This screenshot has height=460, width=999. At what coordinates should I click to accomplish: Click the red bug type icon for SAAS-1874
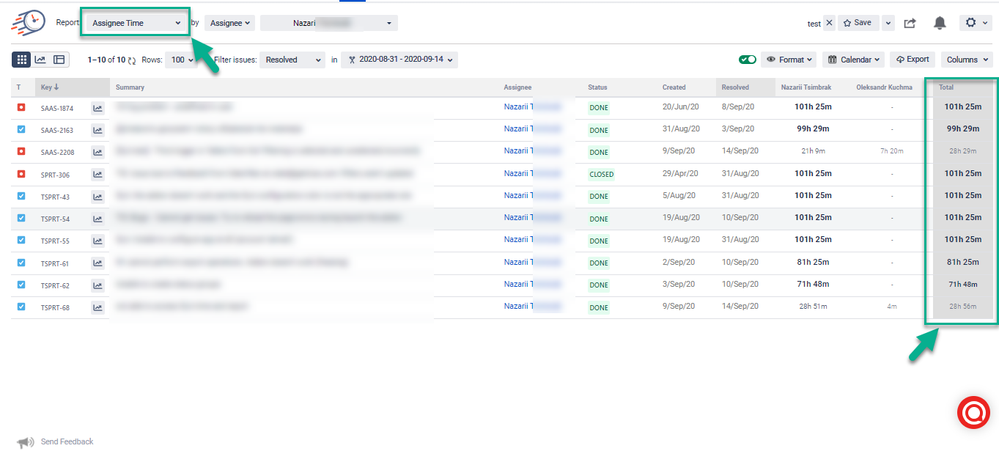pos(21,108)
